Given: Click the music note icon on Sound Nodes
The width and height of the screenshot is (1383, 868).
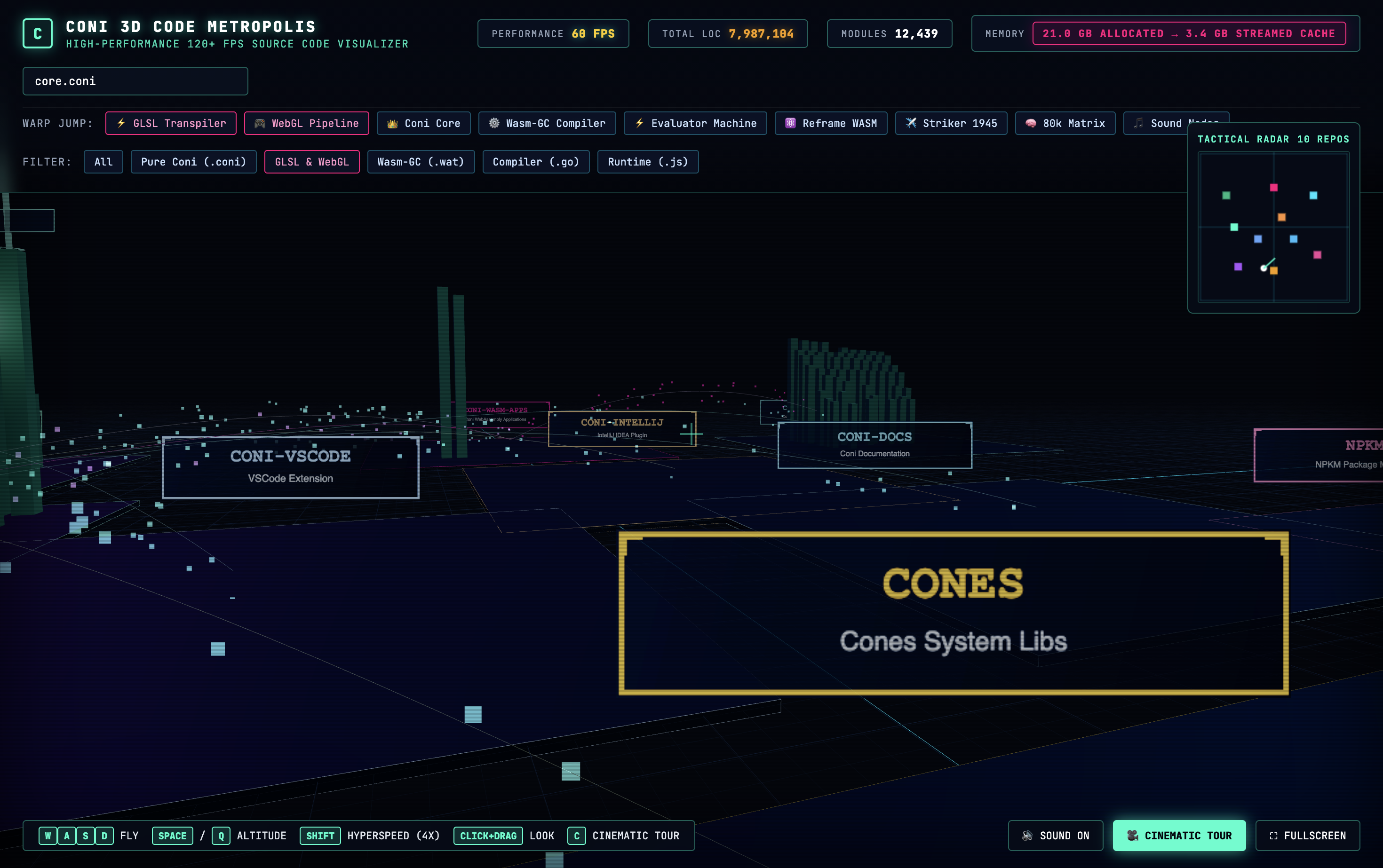Looking at the screenshot, I should tap(1139, 123).
